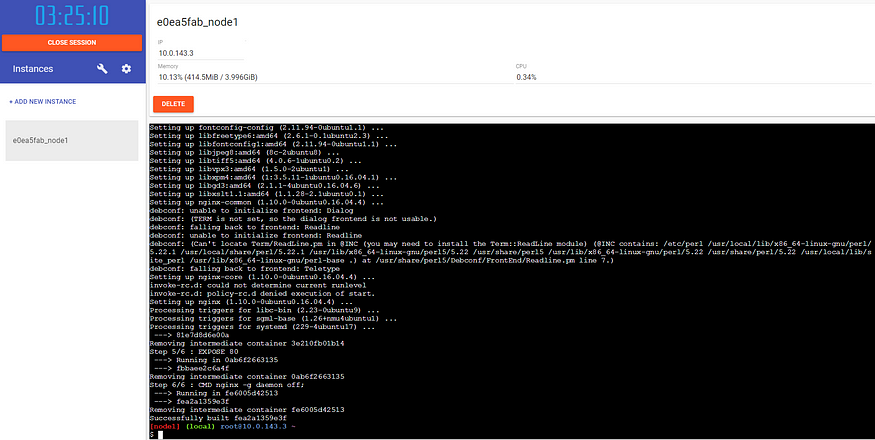Select instance e0ea5fab_node1 in sidebar
Viewport: 875px width, 440px height.
point(72,141)
